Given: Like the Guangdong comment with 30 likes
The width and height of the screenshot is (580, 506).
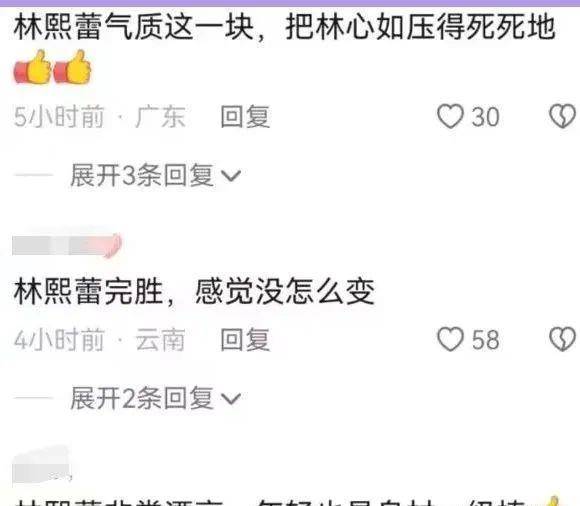Looking at the screenshot, I should (450, 117).
